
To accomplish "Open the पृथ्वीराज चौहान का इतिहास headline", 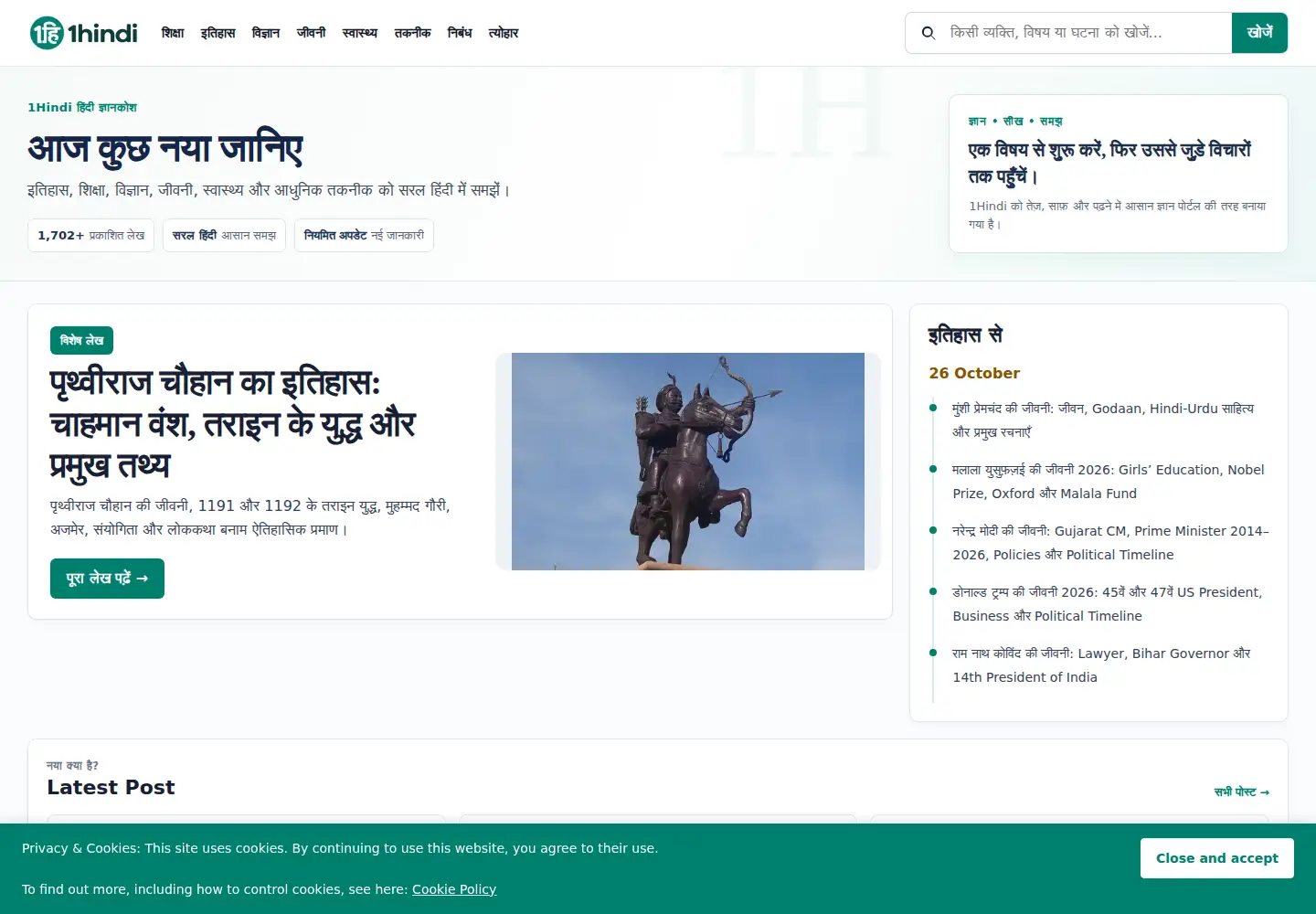I will (x=233, y=424).
